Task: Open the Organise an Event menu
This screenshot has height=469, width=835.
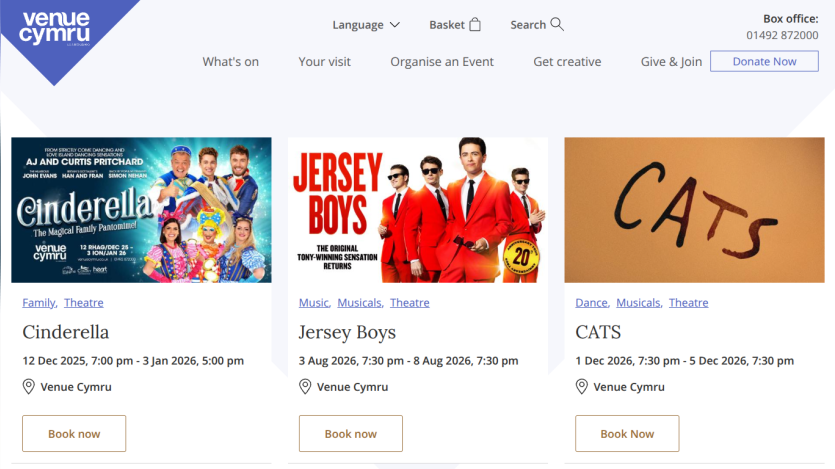Action: (x=442, y=62)
